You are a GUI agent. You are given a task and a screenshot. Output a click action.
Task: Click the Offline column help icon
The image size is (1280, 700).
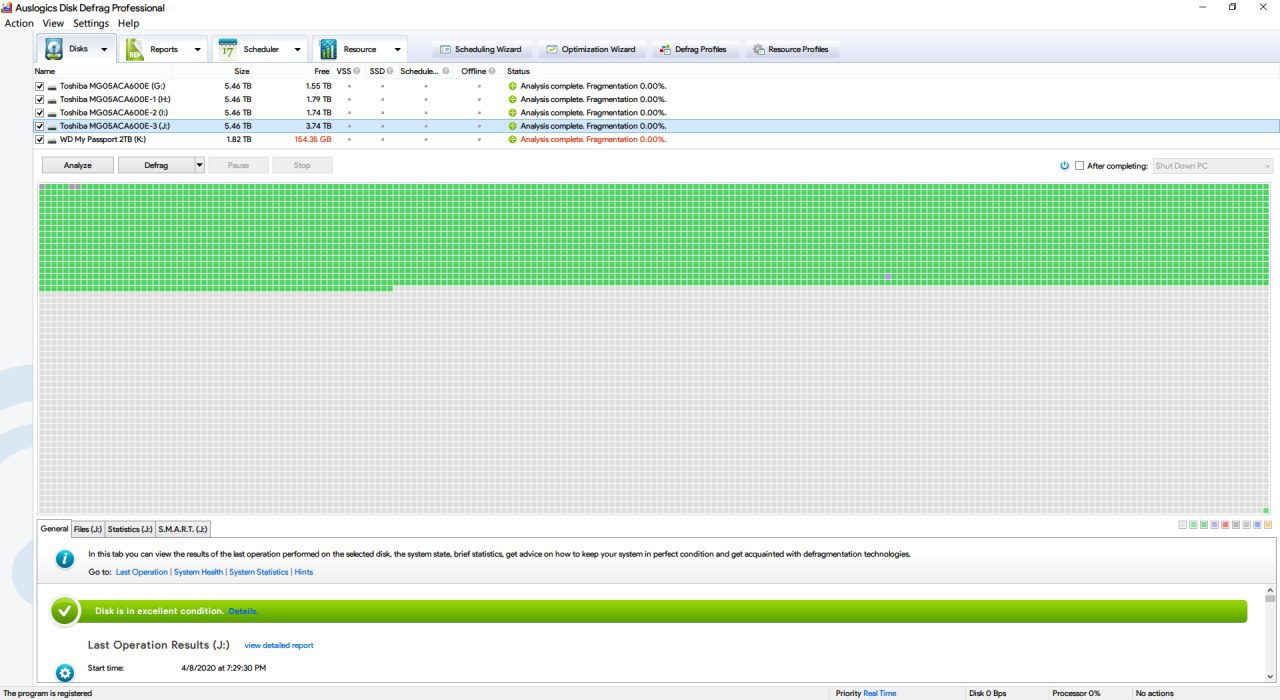(x=492, y=71)
